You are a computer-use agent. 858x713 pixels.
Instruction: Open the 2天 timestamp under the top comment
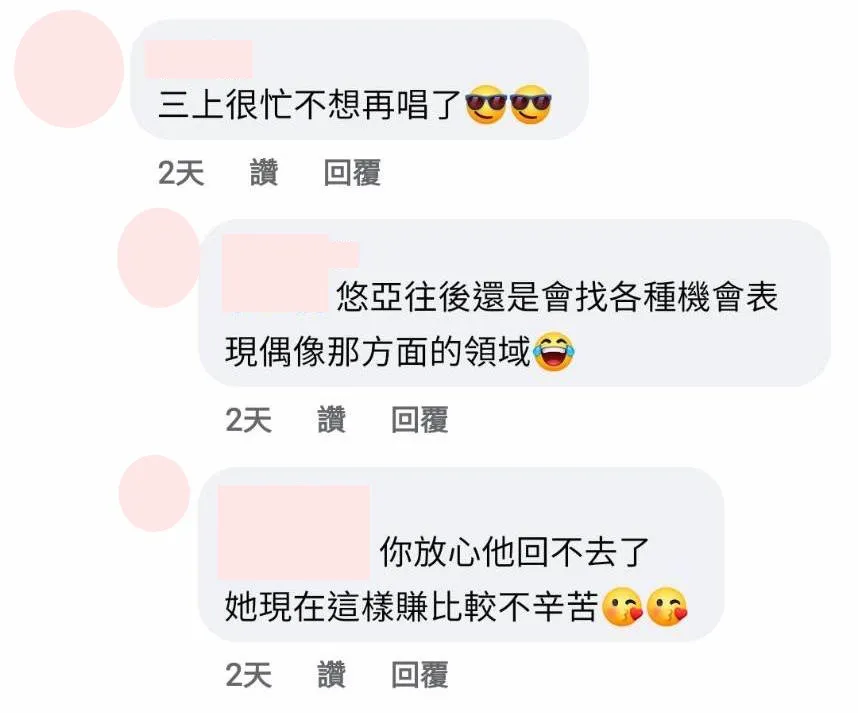pyautogui.click(x=181, y=173)
